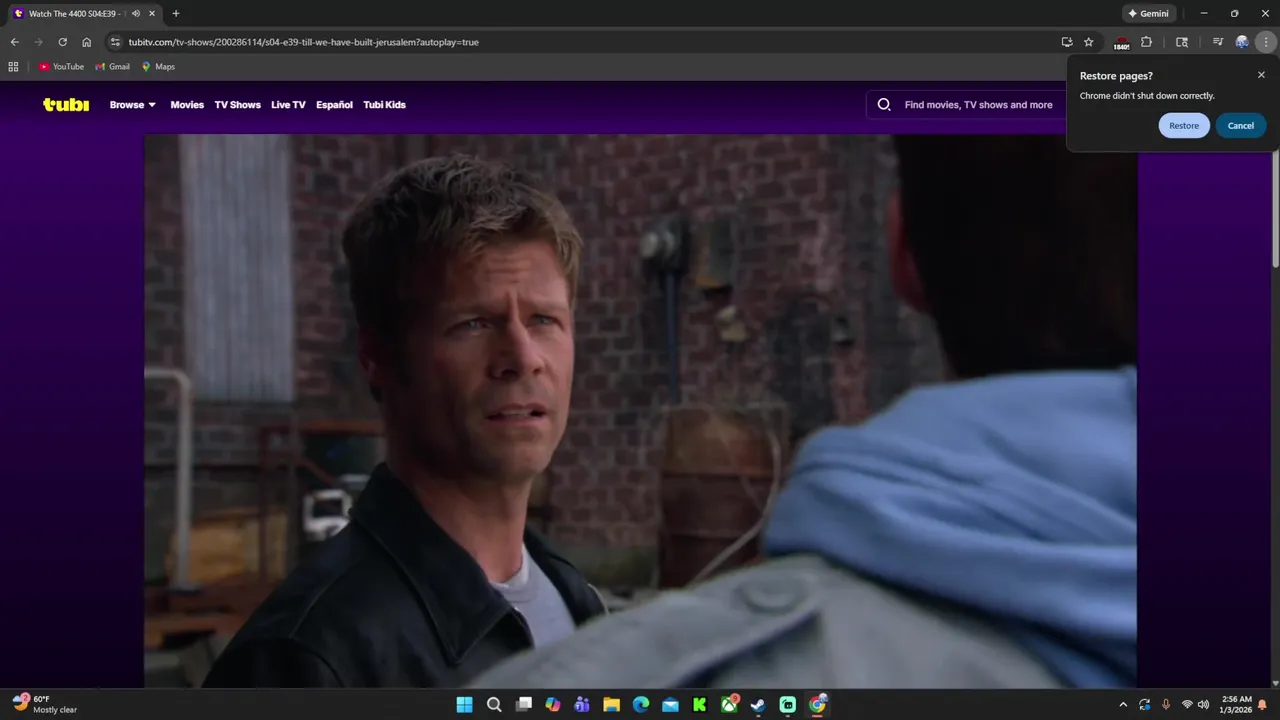The image size is (1280, 720).
Task: Open Mail app from taskbar
Action: click(670, 705)
